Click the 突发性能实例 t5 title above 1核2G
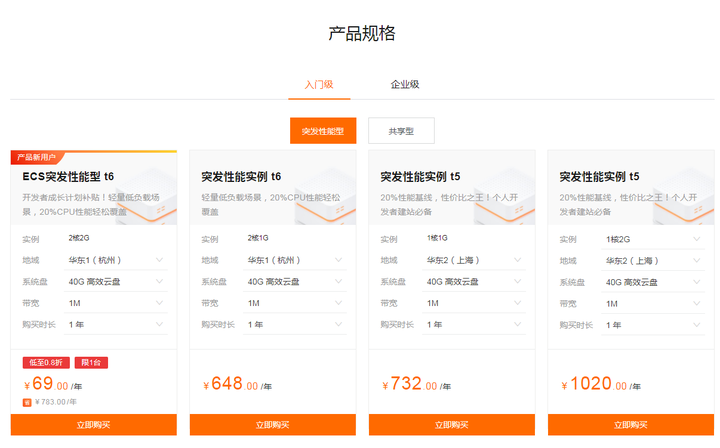This screenshot has height=448, width=720. (599, 177)
